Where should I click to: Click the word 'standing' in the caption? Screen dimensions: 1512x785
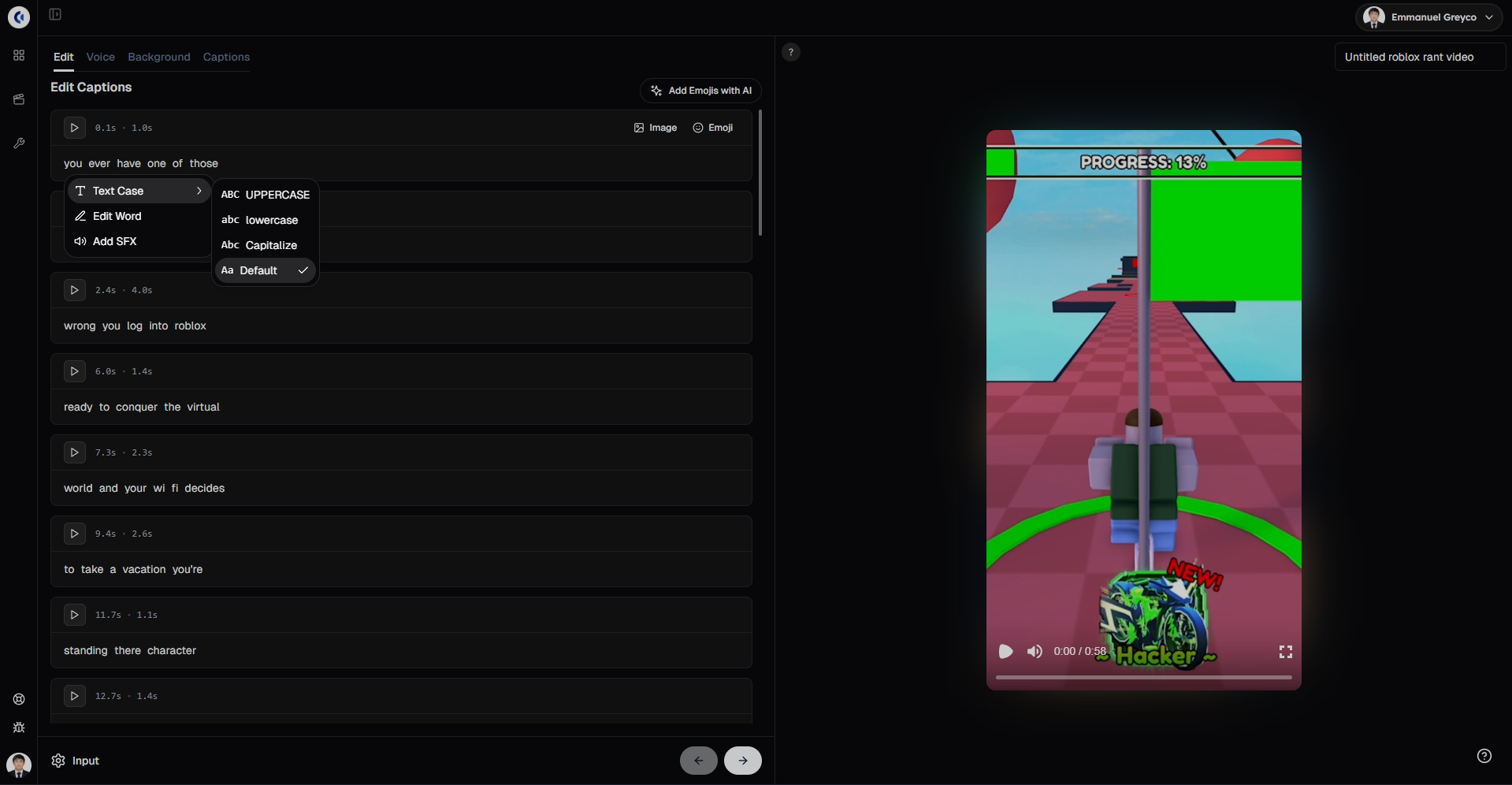pos(86,650)
